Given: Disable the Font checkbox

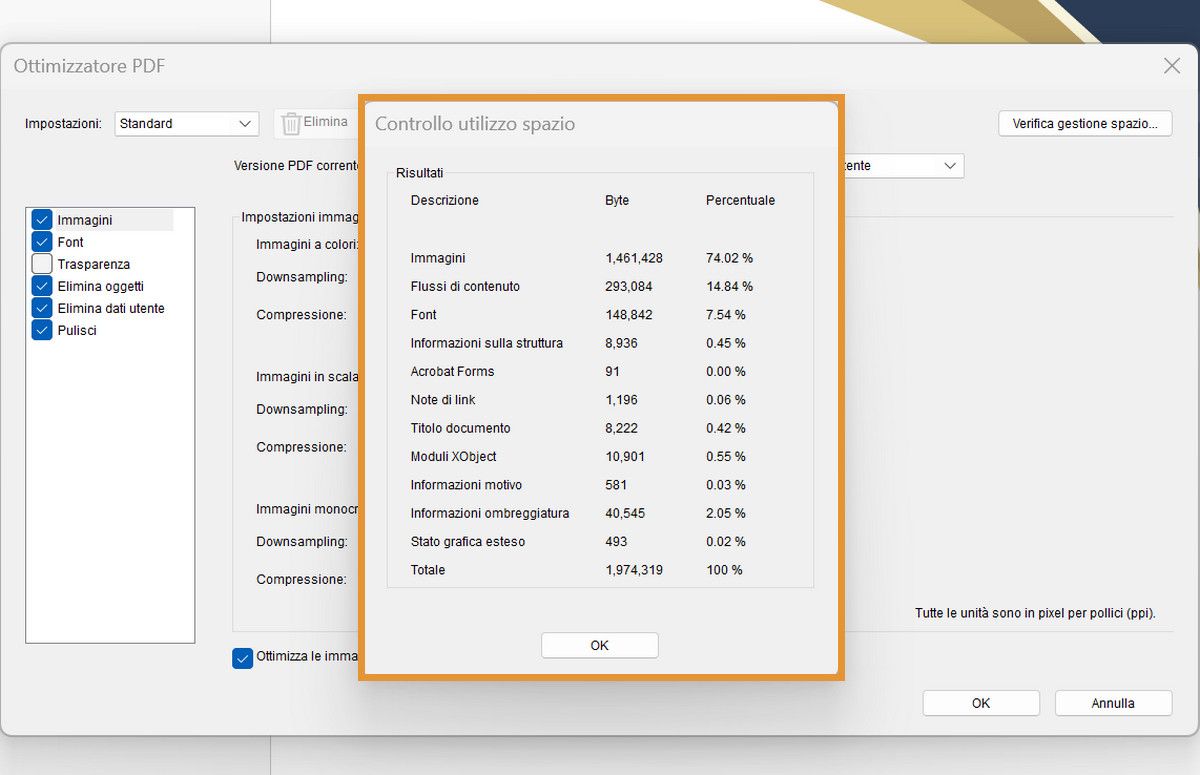Looking at the screenshot, I should click(41, 242).
